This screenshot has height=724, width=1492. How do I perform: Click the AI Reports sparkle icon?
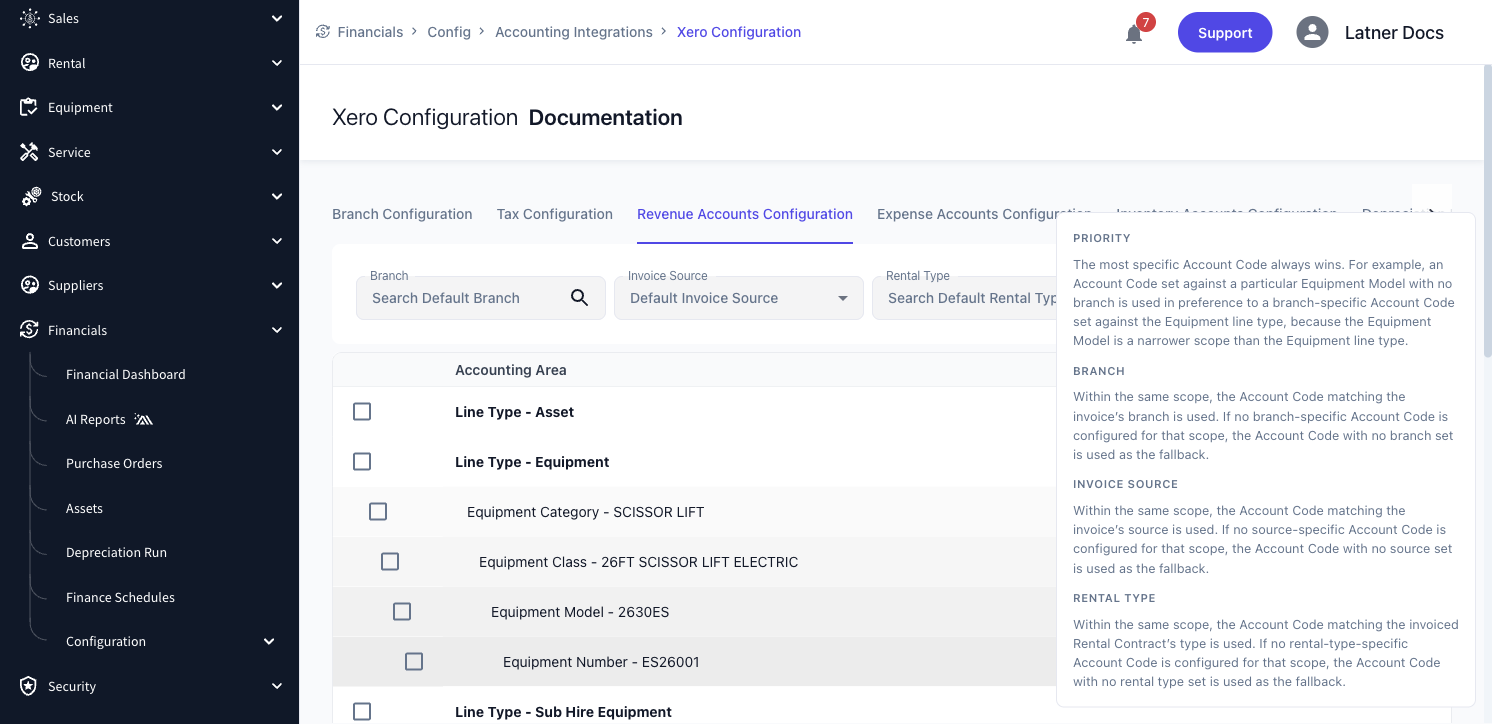(144, 420)
